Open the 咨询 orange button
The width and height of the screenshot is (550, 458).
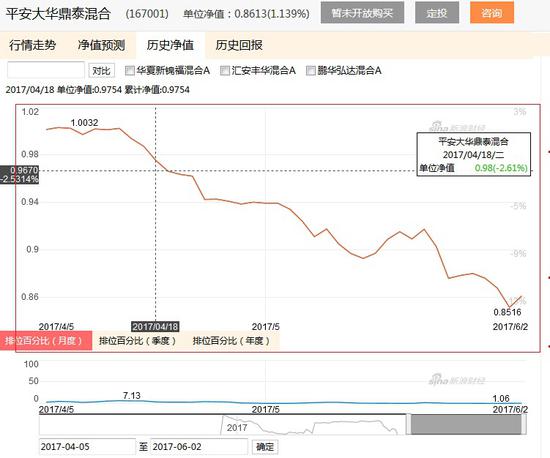tap(492, 13)
